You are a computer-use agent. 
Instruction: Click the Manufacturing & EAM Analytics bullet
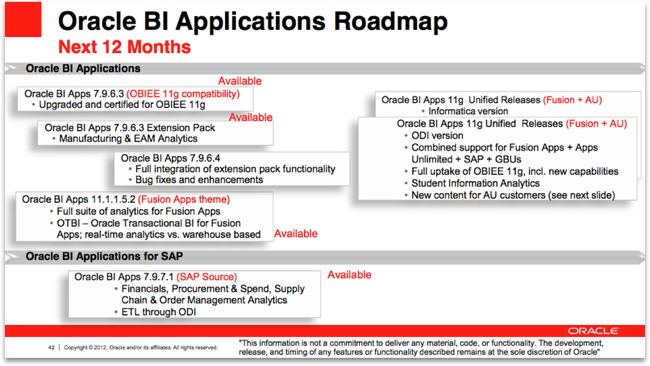click(128, 138)
